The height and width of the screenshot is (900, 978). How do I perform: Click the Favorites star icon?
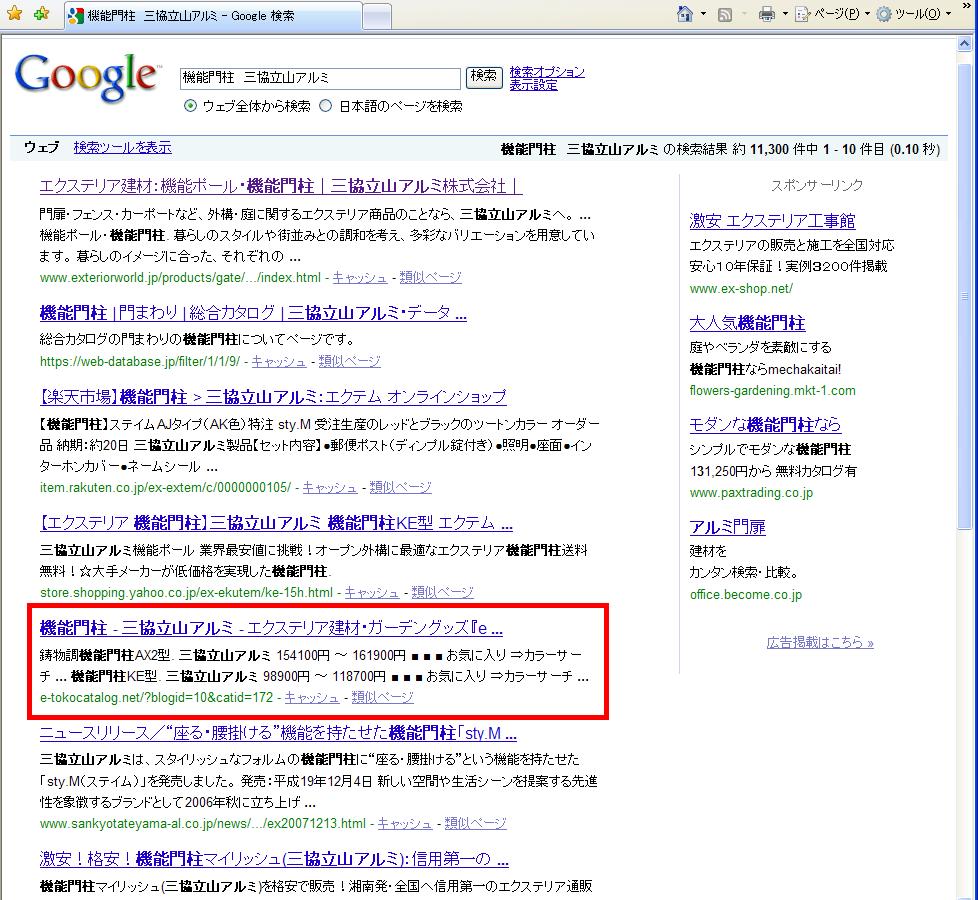[x=14, y=14]
